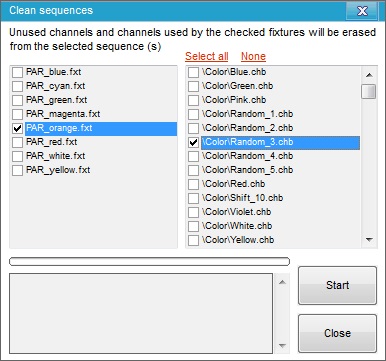Select \Color\Shift_10.chb in sequence list
This screenshot has height=361, width=386.
tap(242, 198)
